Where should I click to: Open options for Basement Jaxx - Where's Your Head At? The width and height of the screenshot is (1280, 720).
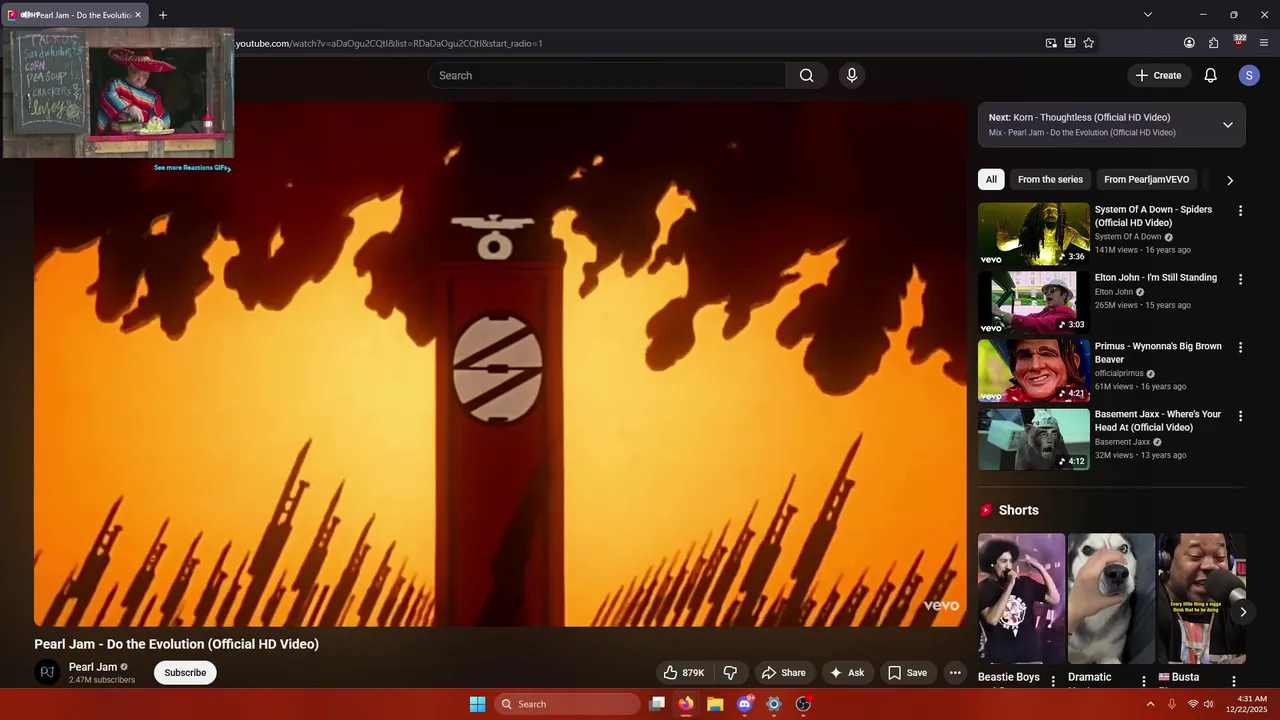[x=1240, y=415]
